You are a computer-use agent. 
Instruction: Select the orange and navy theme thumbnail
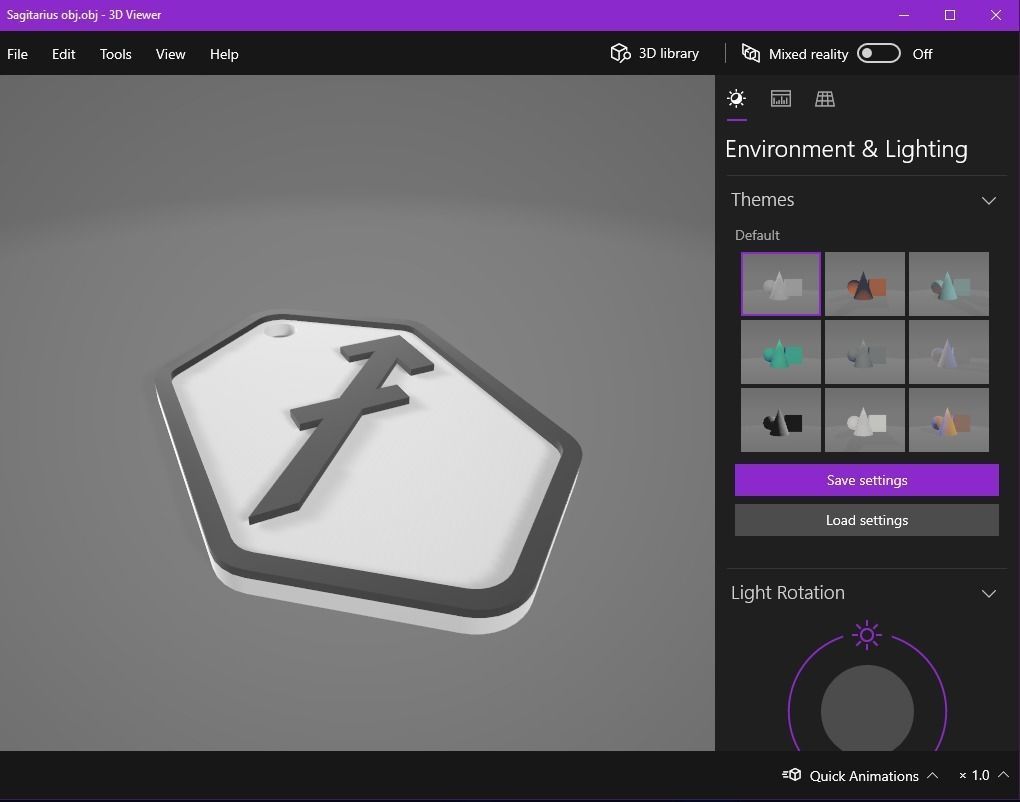tap(865, 284)
